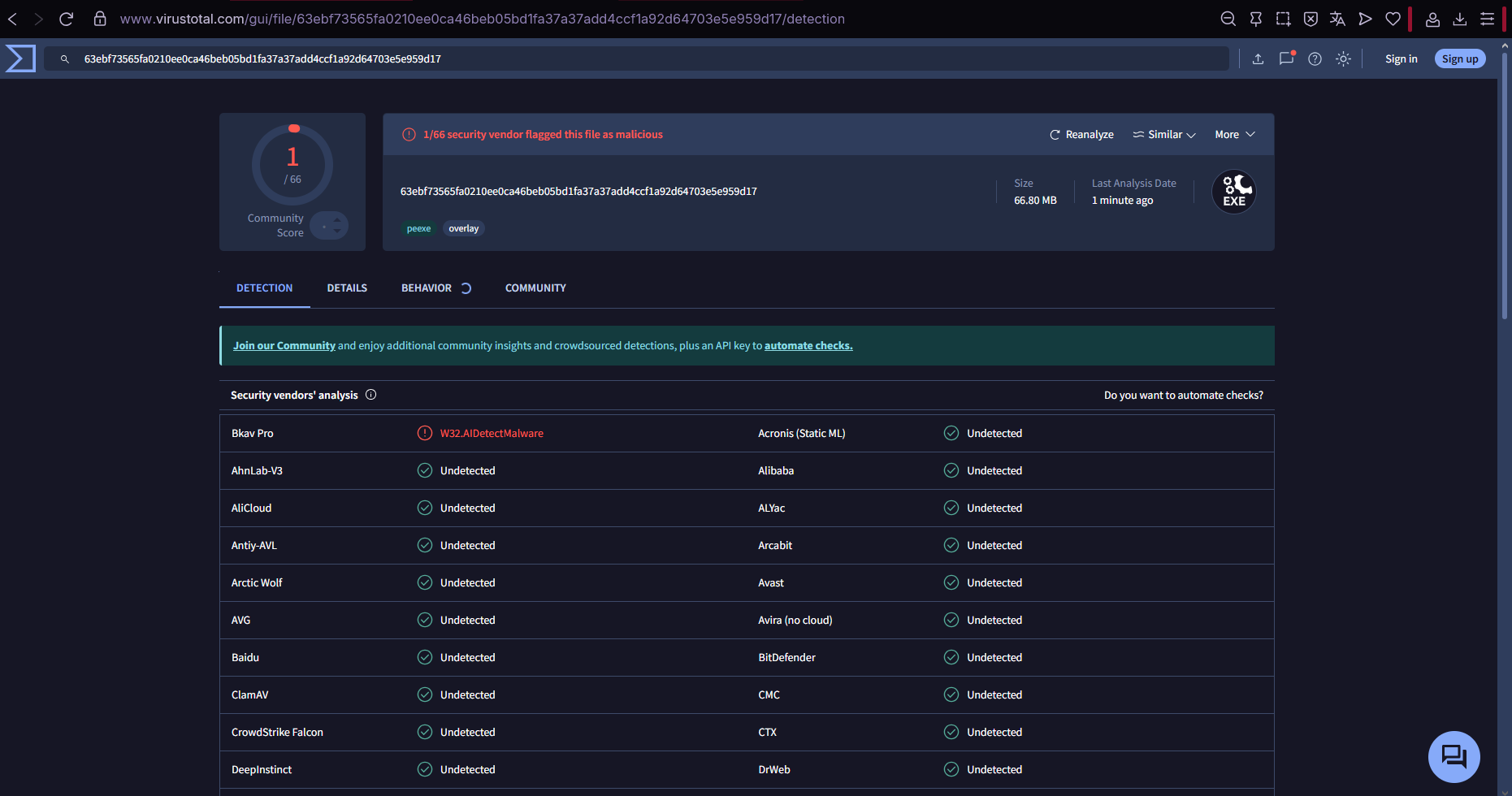Click the browser heart bookmark icon
The width and height of the screenshot is (1512, 796).
tap(1393, 19)
